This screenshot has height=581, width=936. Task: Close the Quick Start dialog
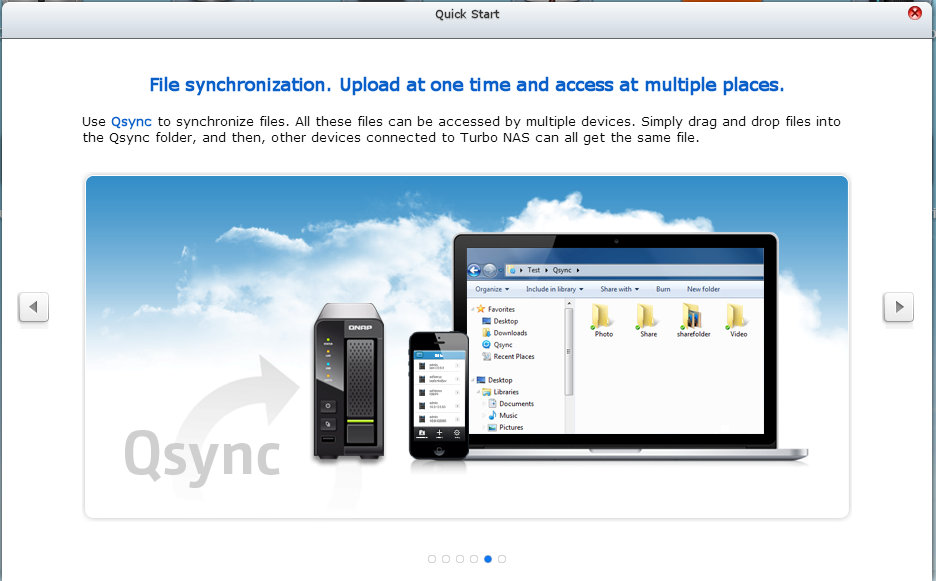point(915,13)
